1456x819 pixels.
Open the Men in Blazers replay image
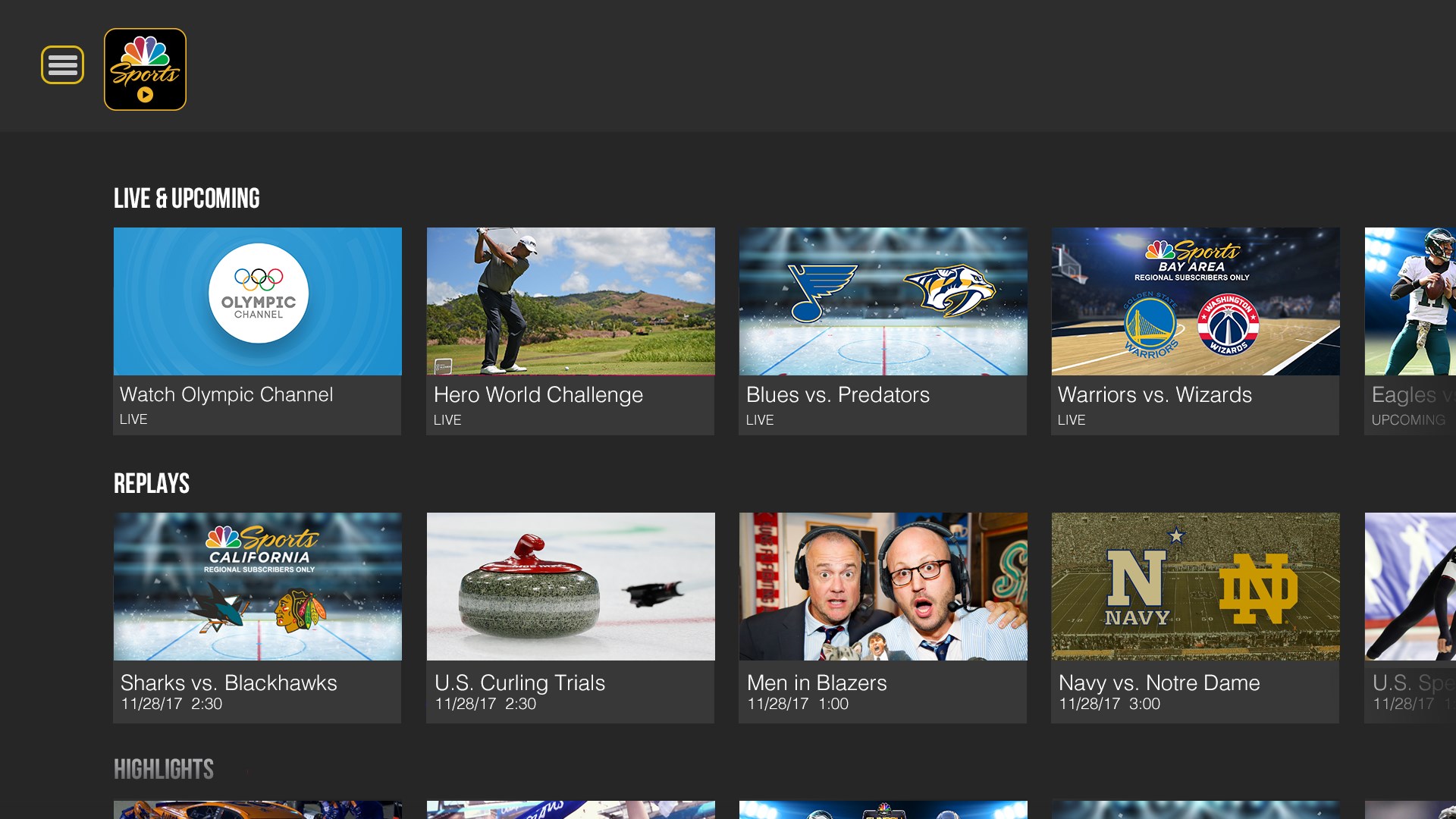coord(883,586)
